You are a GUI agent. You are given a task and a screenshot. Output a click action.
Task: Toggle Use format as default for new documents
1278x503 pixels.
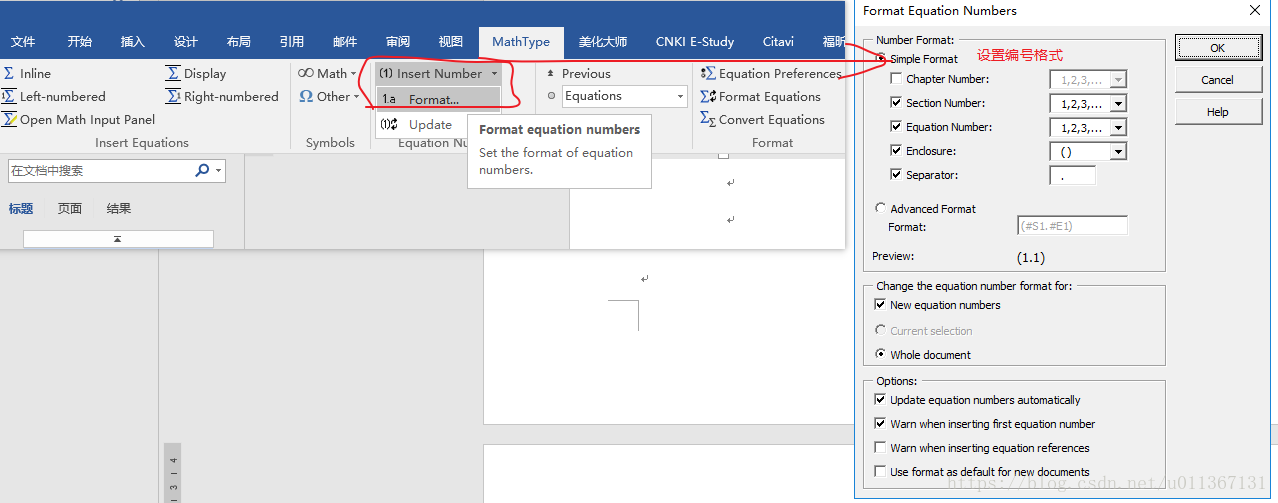coord(880,472)
